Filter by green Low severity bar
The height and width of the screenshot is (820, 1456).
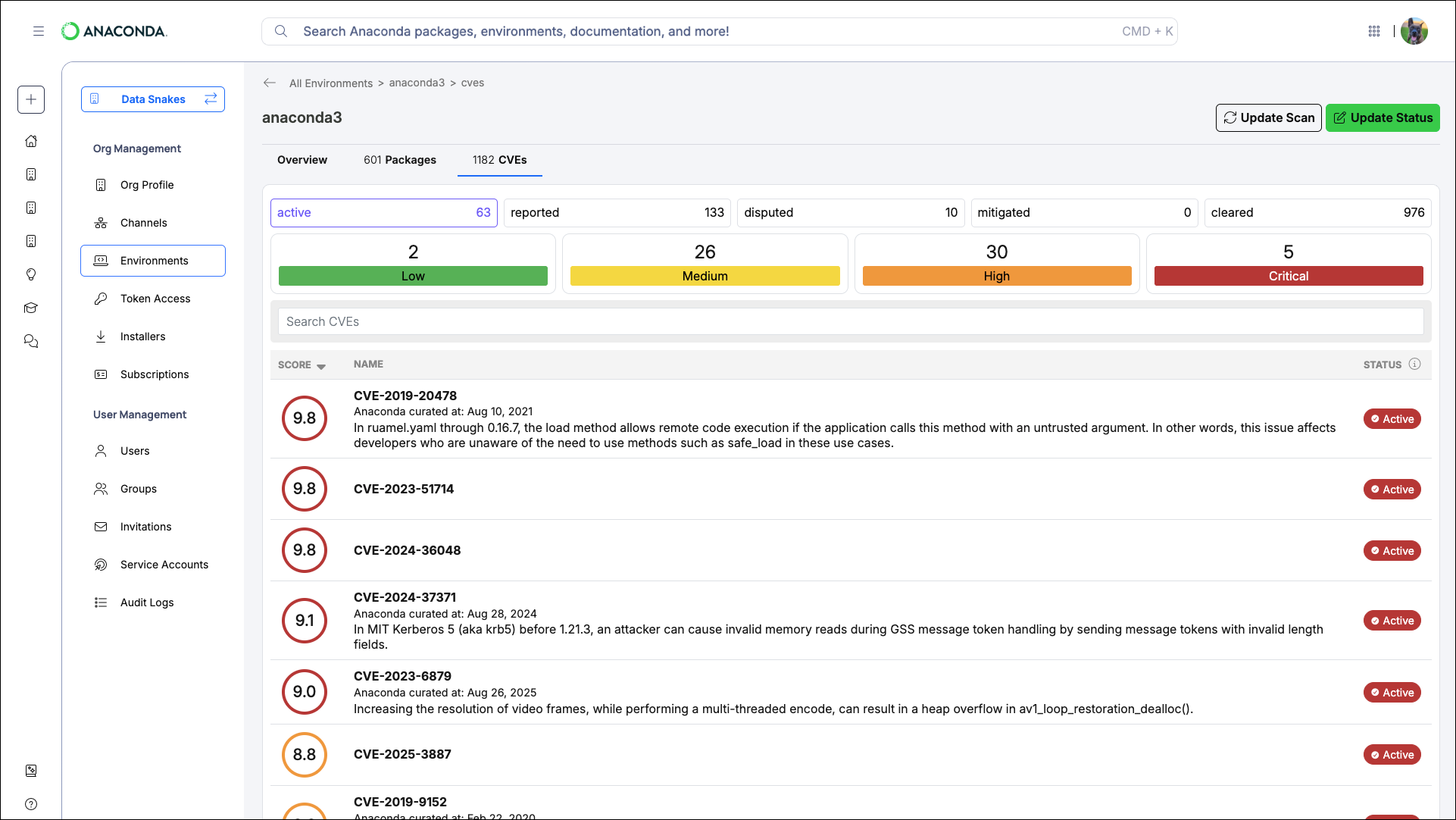pyautogui.click(x=413, y=276)
